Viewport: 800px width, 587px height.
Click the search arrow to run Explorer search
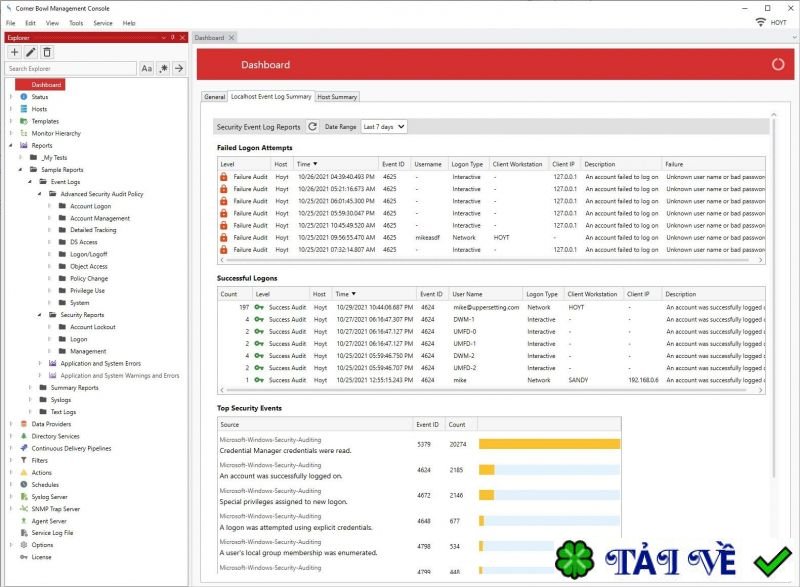180,69
